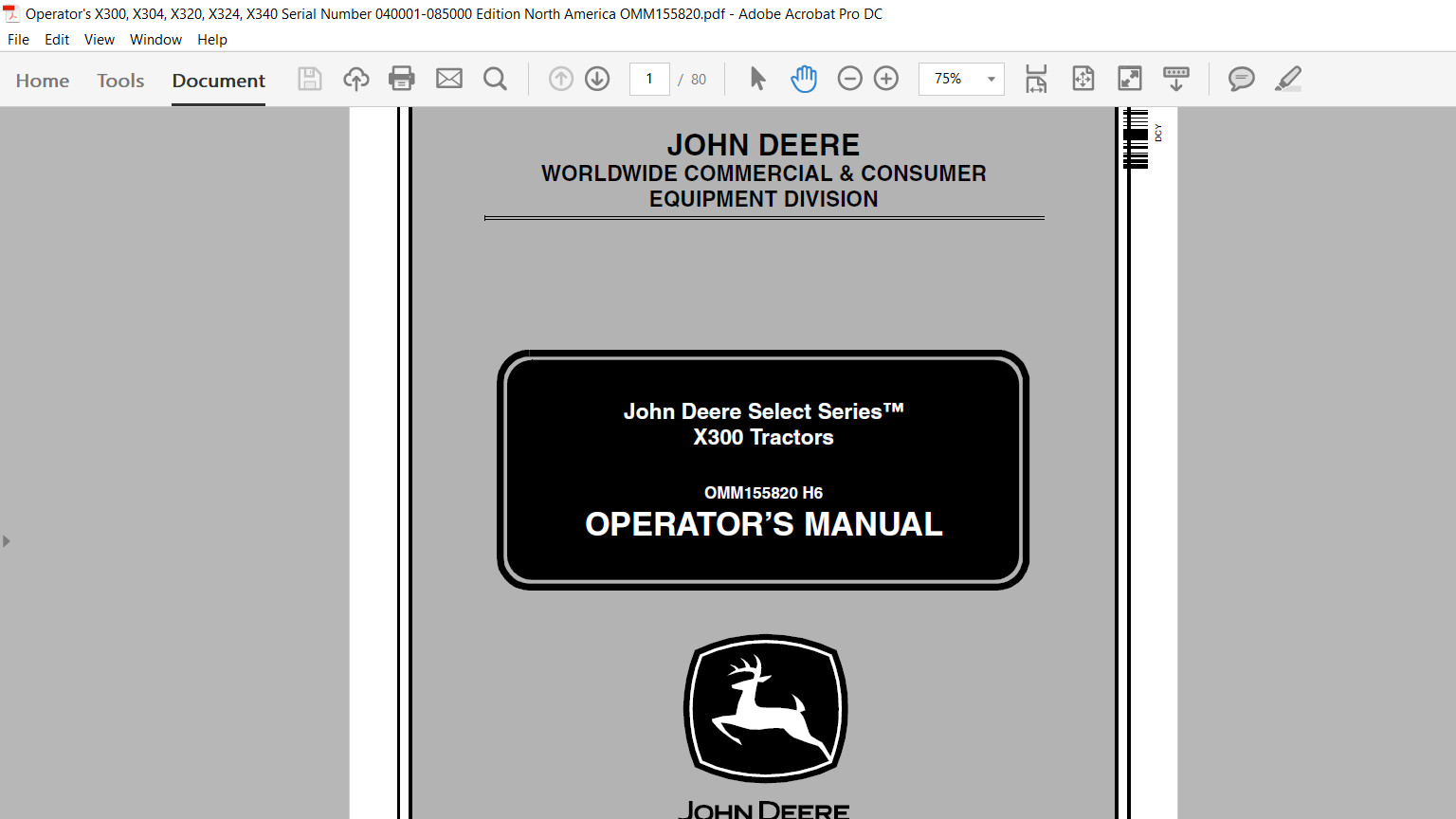
Task: Open the Help menu
Action: 212,40
